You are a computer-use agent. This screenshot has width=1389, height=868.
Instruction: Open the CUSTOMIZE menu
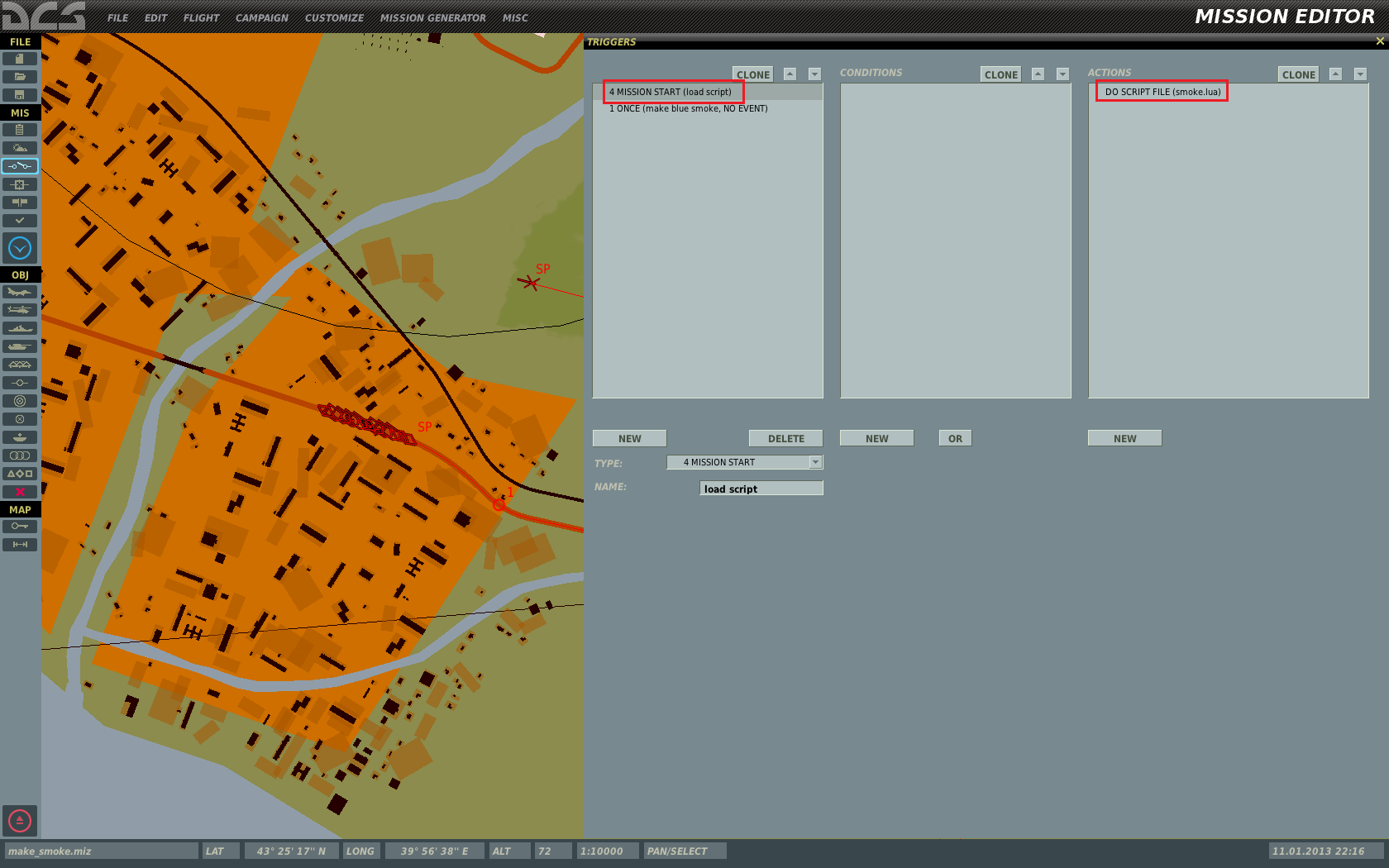(x=334, y=17)
